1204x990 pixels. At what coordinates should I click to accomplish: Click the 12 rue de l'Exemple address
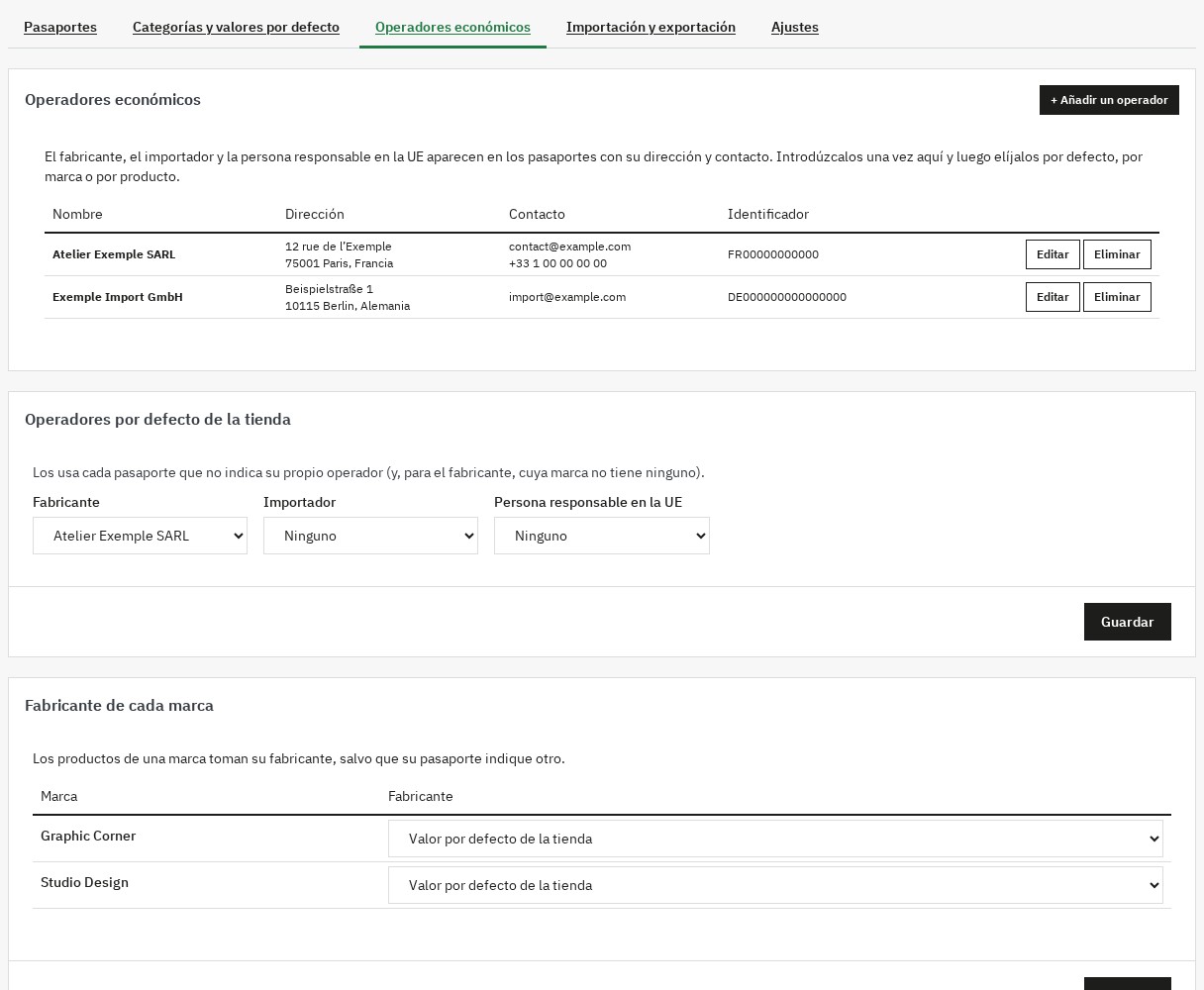(339, 247)
